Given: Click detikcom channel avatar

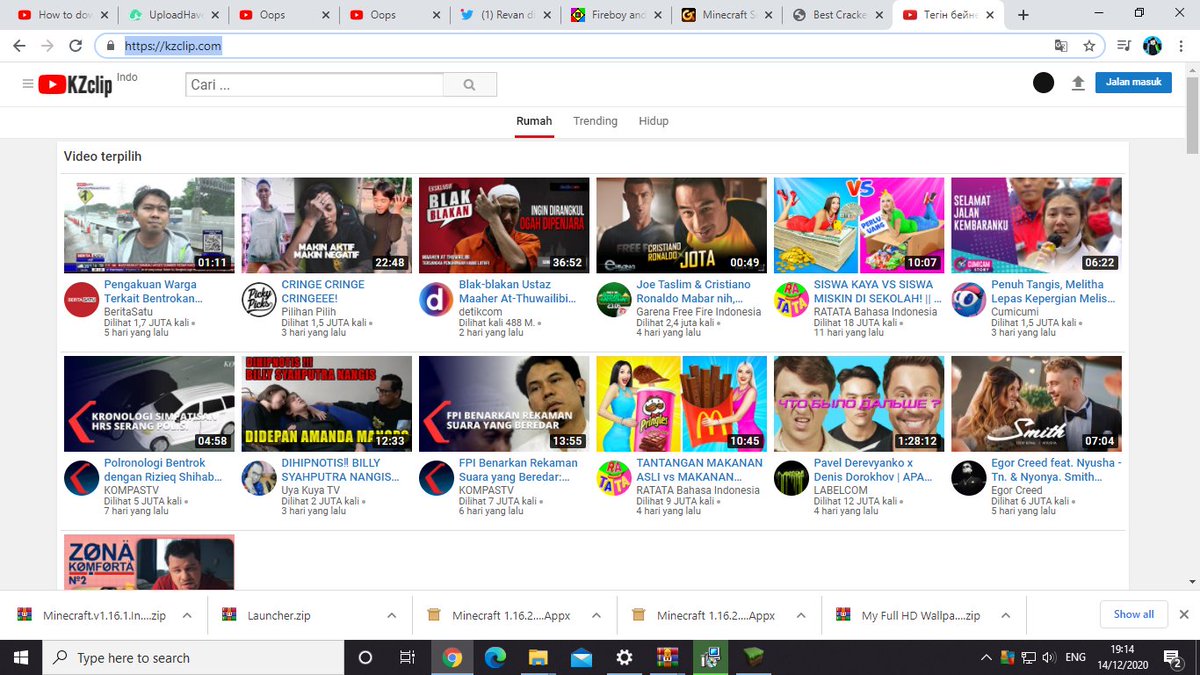Looking at the screenshot, I should pos(436,300).
